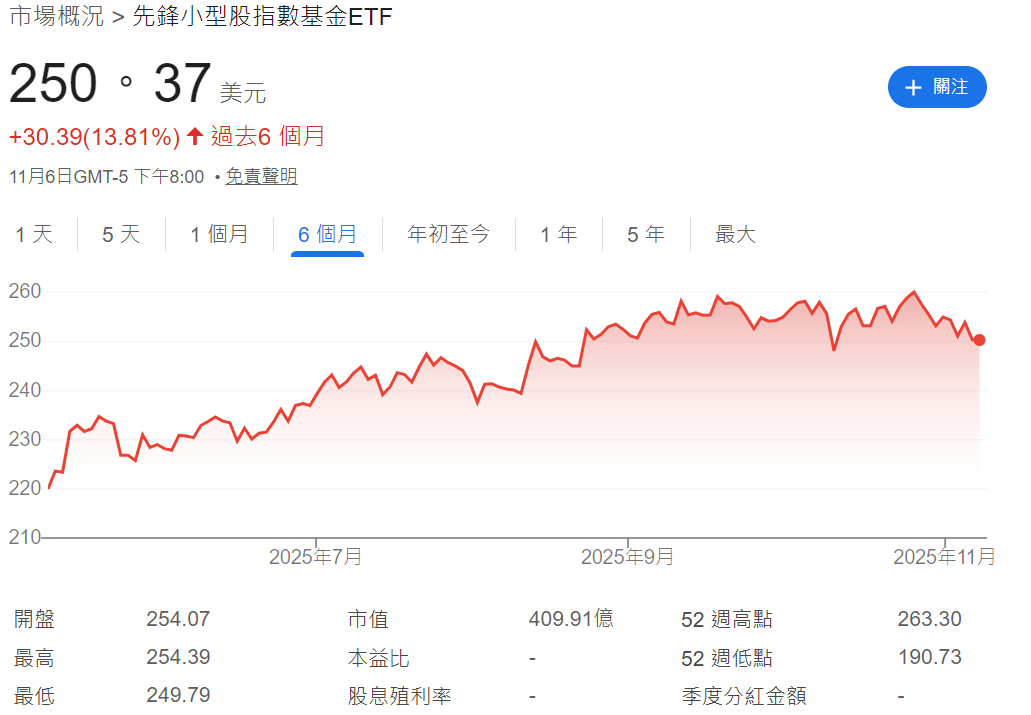Open the 1個月 price chart
1031x715 pixels.
[219, 234]
